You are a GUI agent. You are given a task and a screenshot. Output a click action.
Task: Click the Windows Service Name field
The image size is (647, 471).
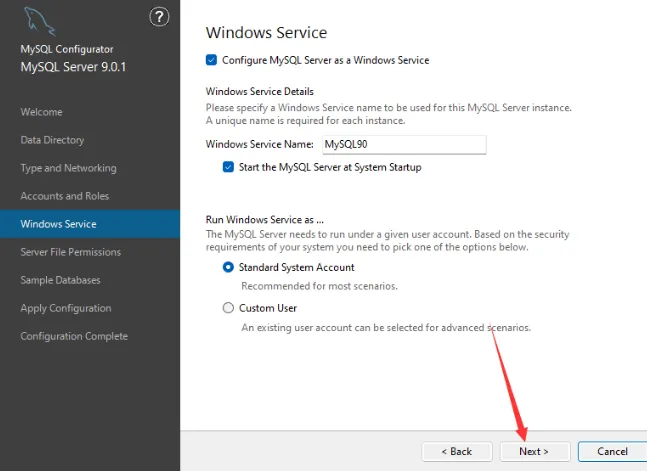(x=404, y=144)
